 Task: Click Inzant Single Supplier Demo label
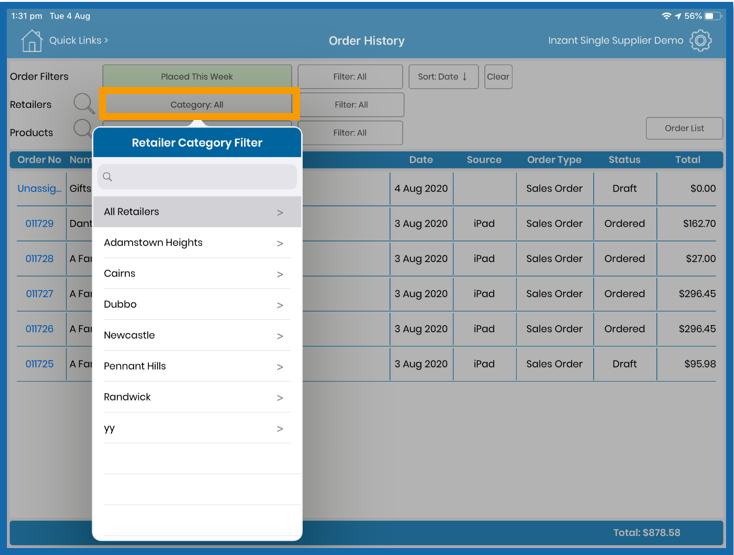[x=616, y=41]
